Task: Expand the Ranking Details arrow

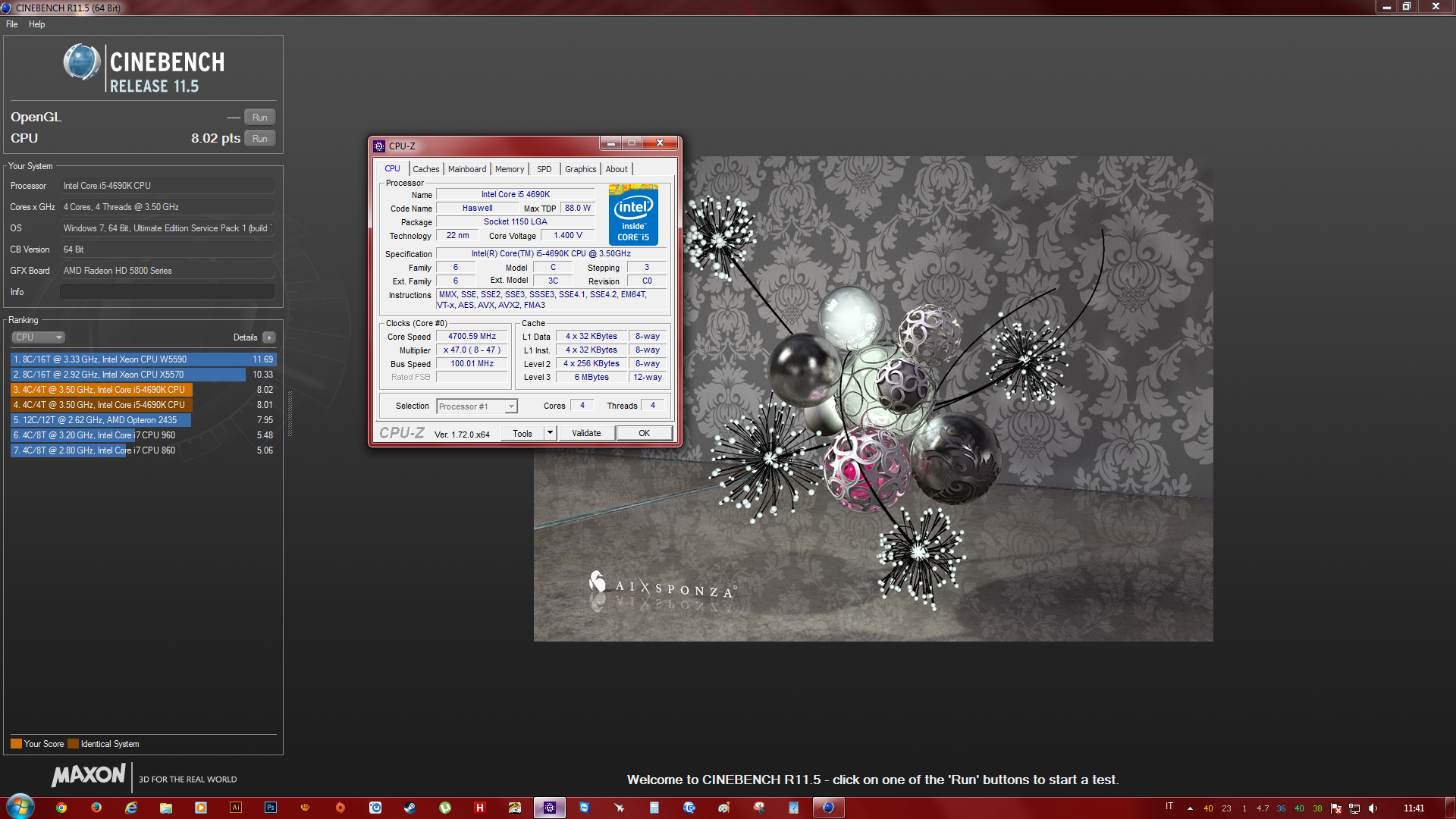Action: (269, 337)
